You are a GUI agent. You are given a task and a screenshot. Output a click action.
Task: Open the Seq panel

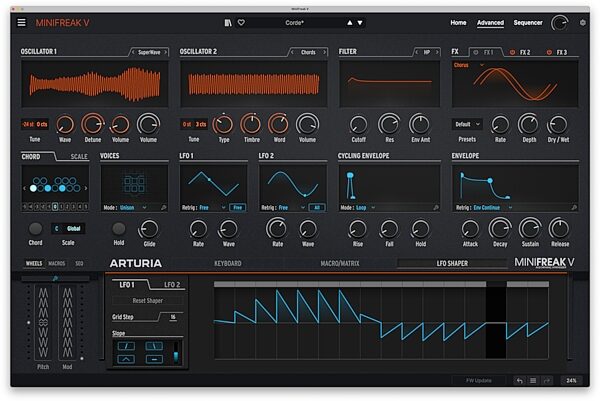pyautogui.click(x=79, y=263)
